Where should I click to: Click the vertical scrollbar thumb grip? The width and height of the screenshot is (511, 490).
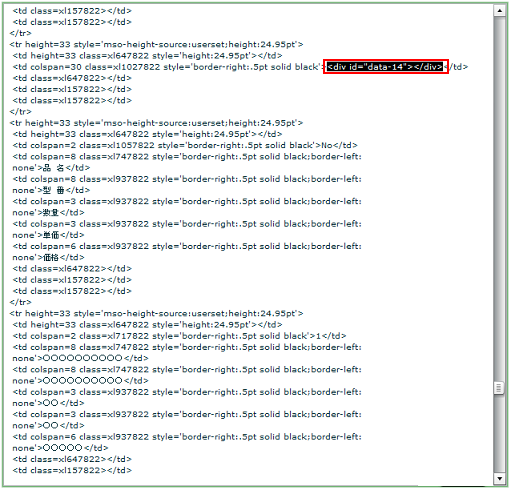tap(499, 388)
